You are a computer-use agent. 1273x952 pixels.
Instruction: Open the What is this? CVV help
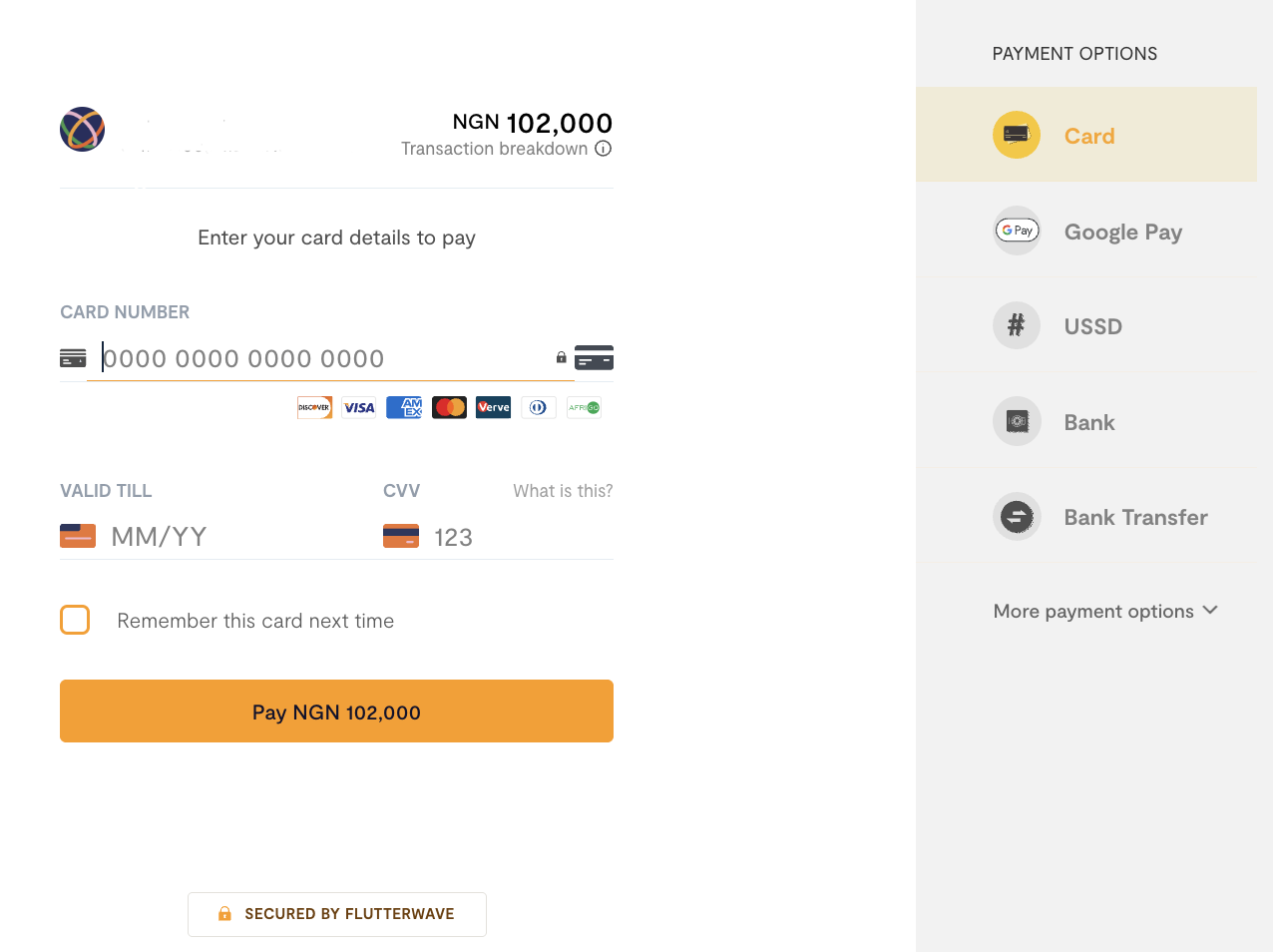click(563, 491)
